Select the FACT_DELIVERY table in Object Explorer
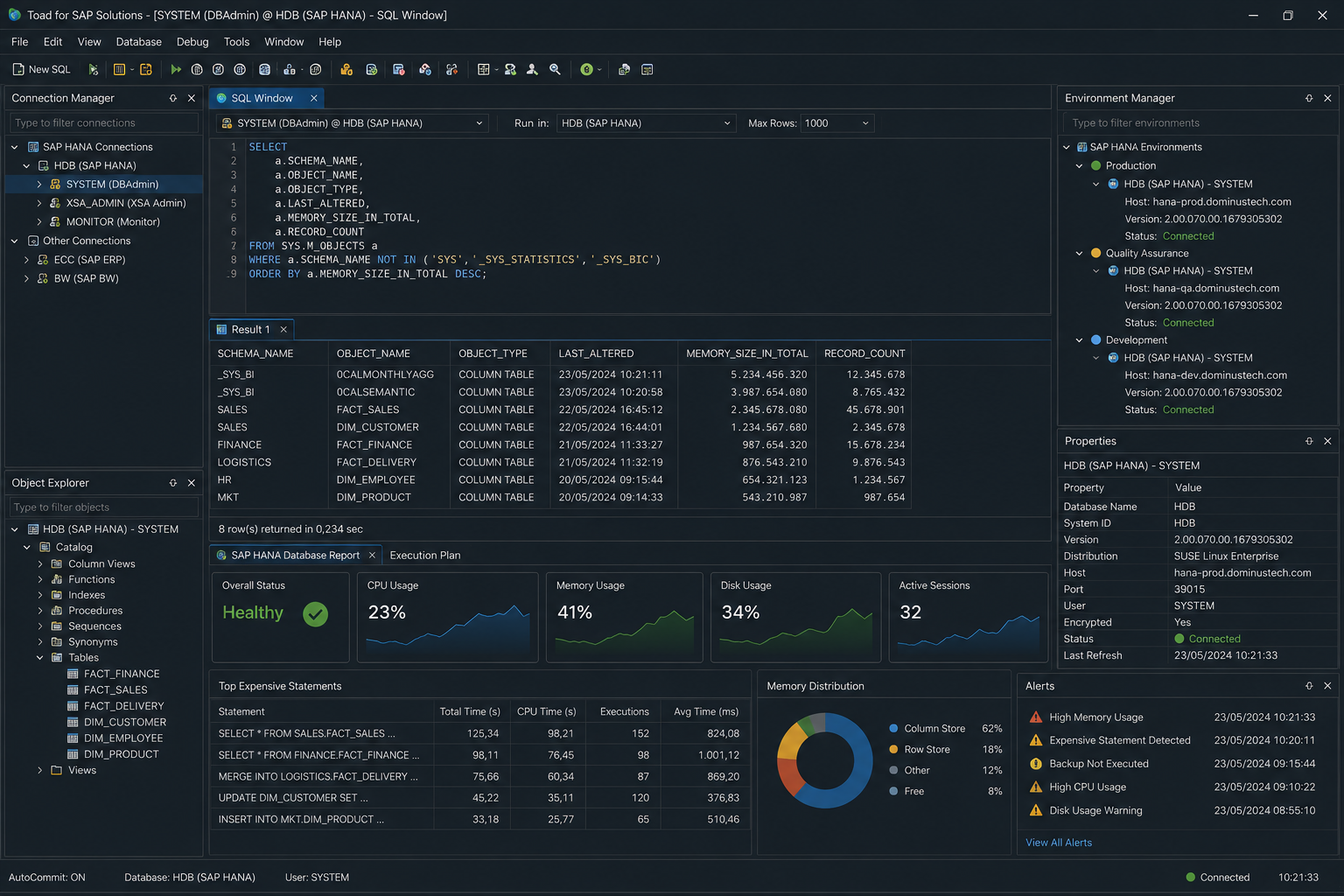 point(123,706)
